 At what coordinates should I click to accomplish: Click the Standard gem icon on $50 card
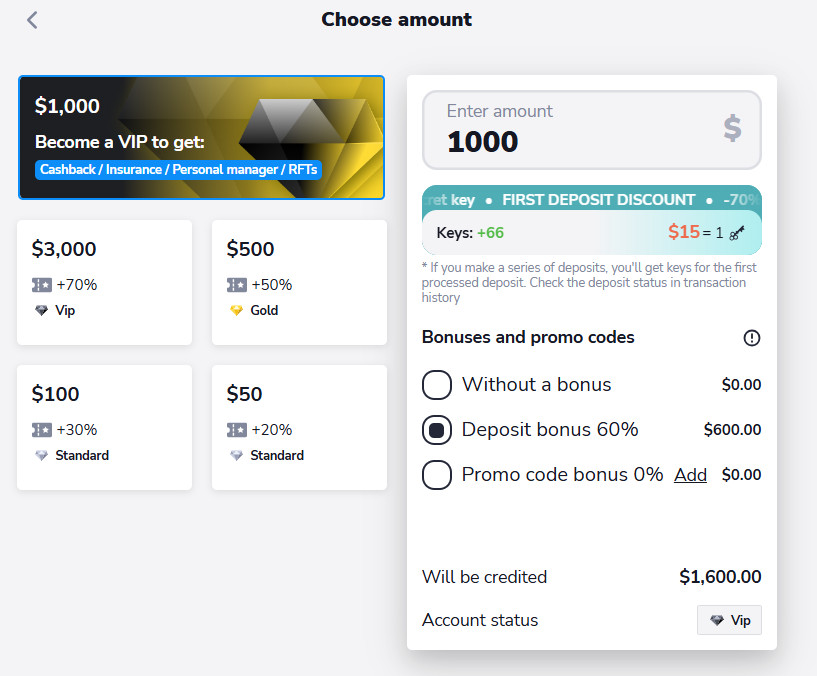(x=236, y=456)
